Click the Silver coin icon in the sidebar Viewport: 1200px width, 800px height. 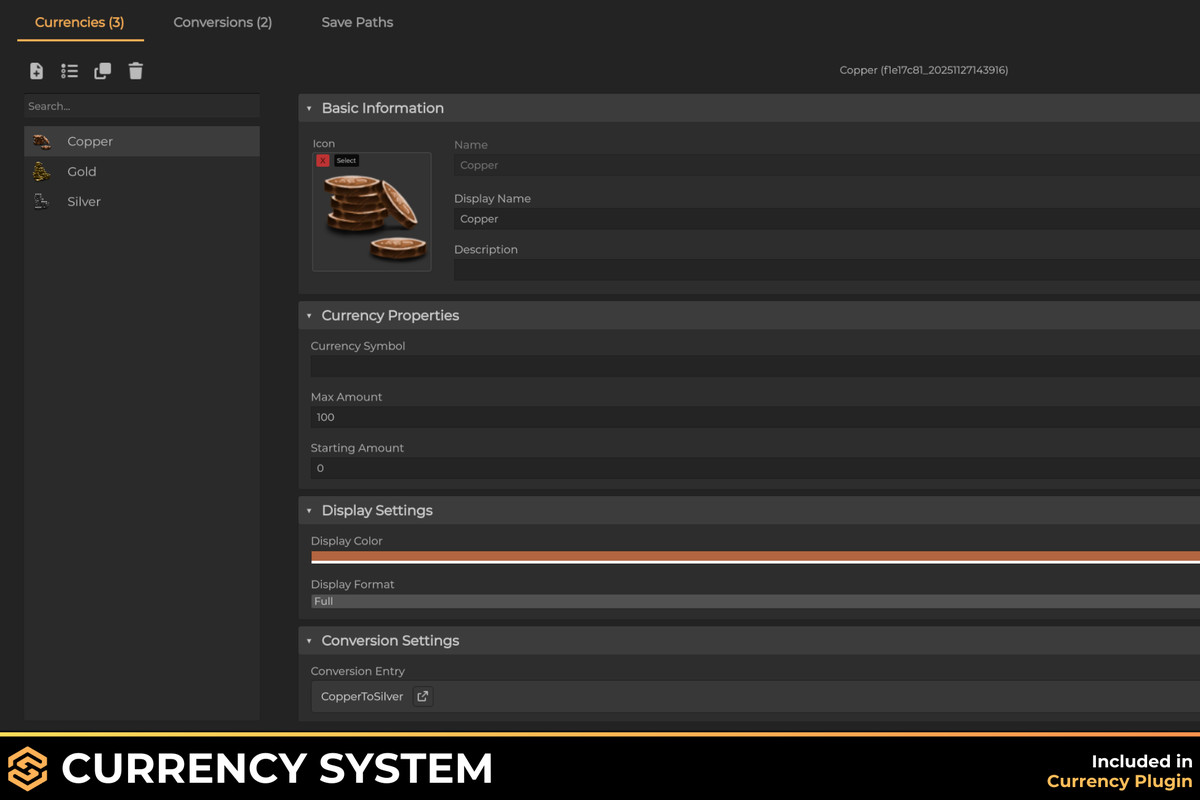pyautogui.click(x=41, y=201)
